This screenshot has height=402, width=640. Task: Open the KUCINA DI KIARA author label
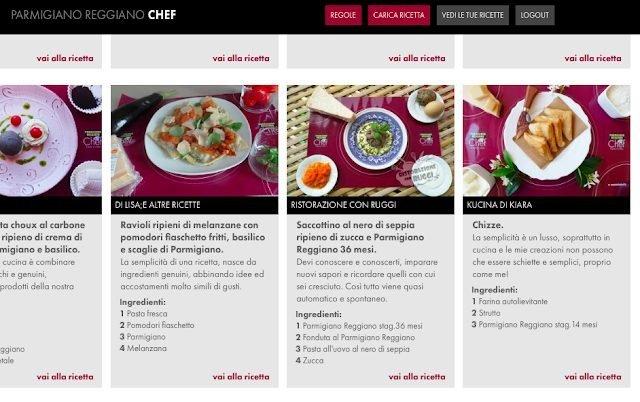click(499, 205)
